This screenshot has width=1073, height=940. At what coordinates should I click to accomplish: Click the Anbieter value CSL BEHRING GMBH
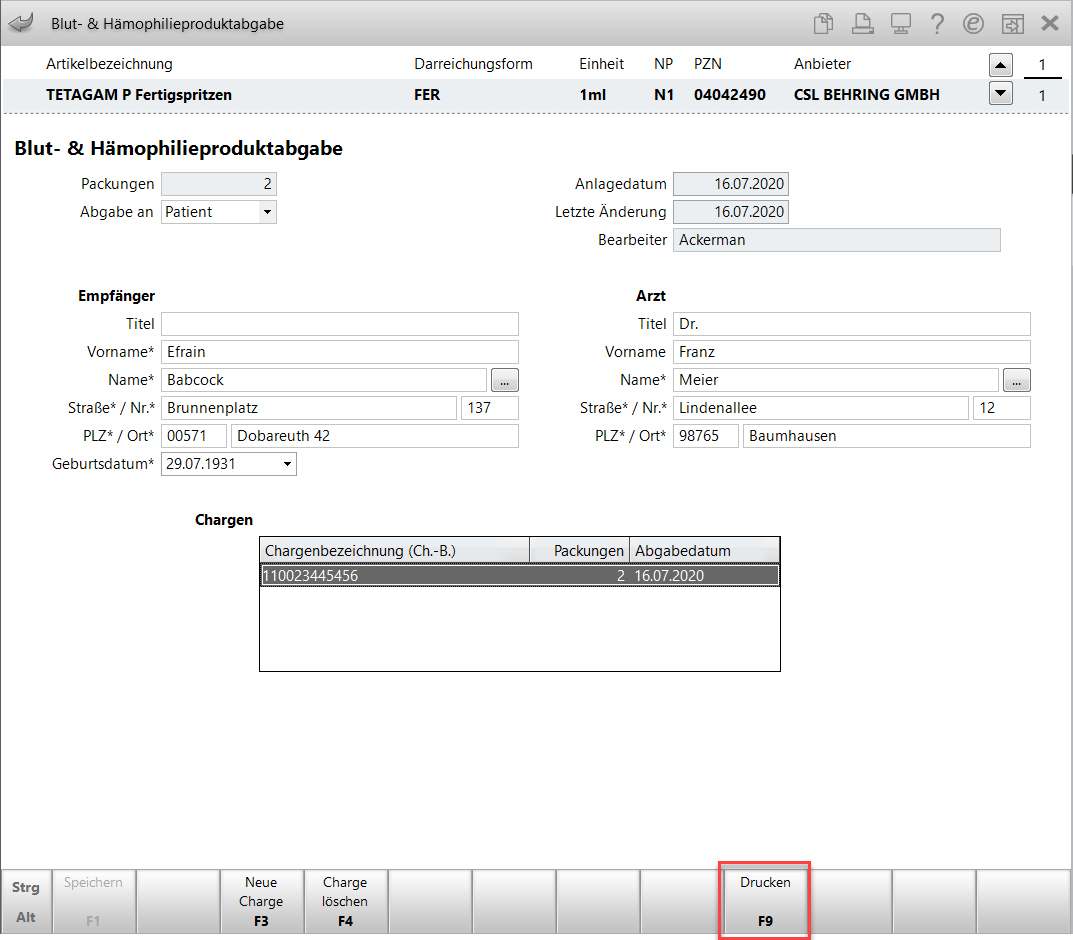tap(866, 95)
